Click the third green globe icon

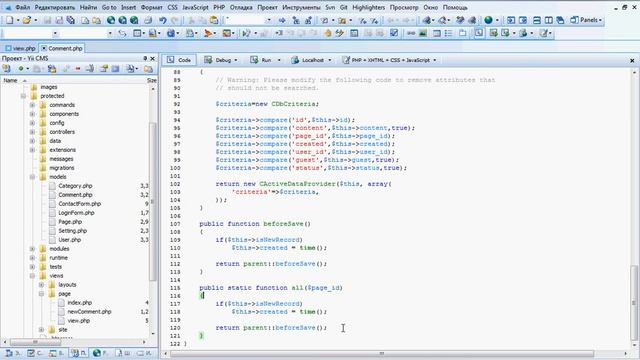click(134, 20)
